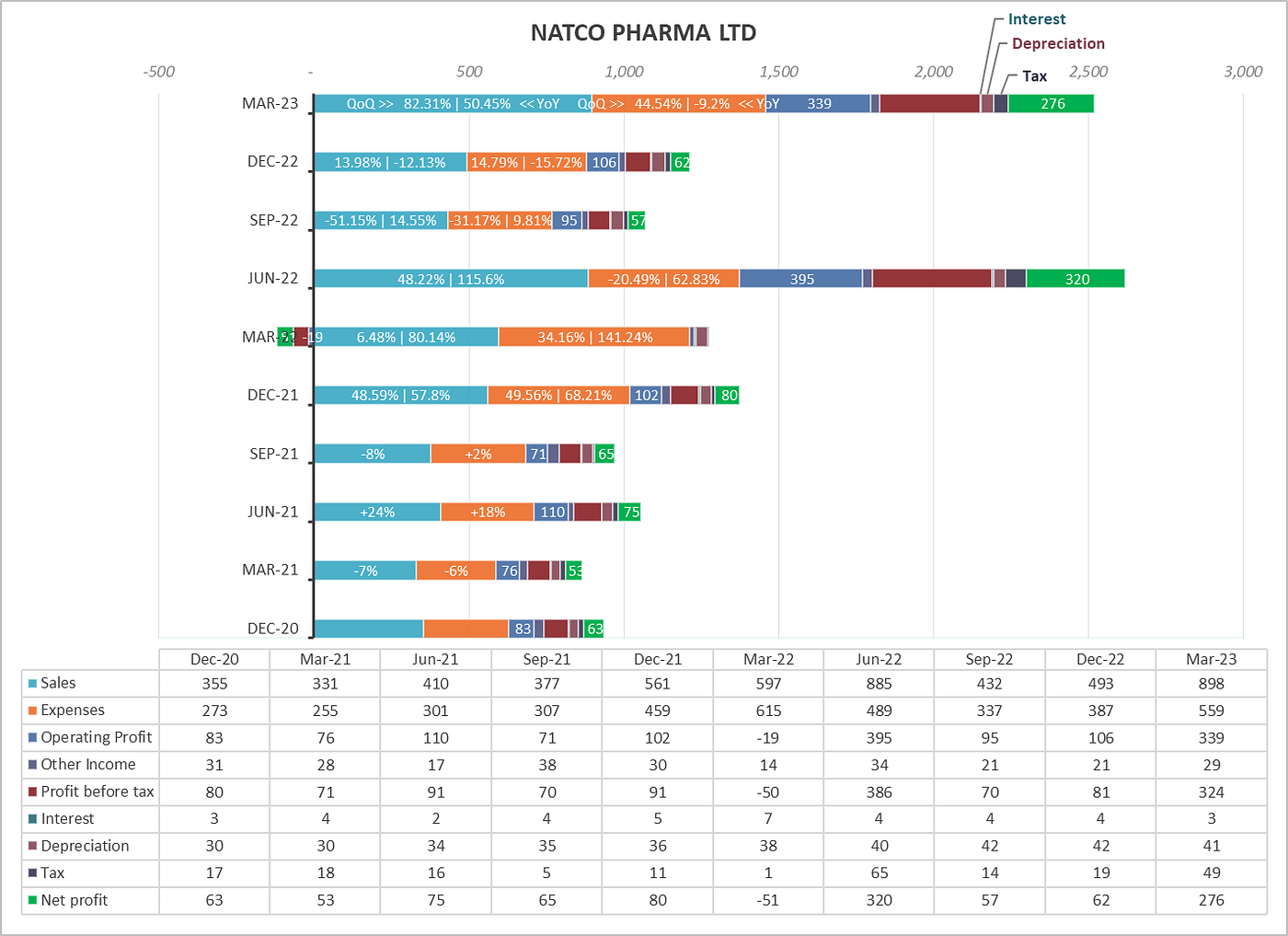Click the Jun-22 Operating Profit cell showing 395

[880, 737]
